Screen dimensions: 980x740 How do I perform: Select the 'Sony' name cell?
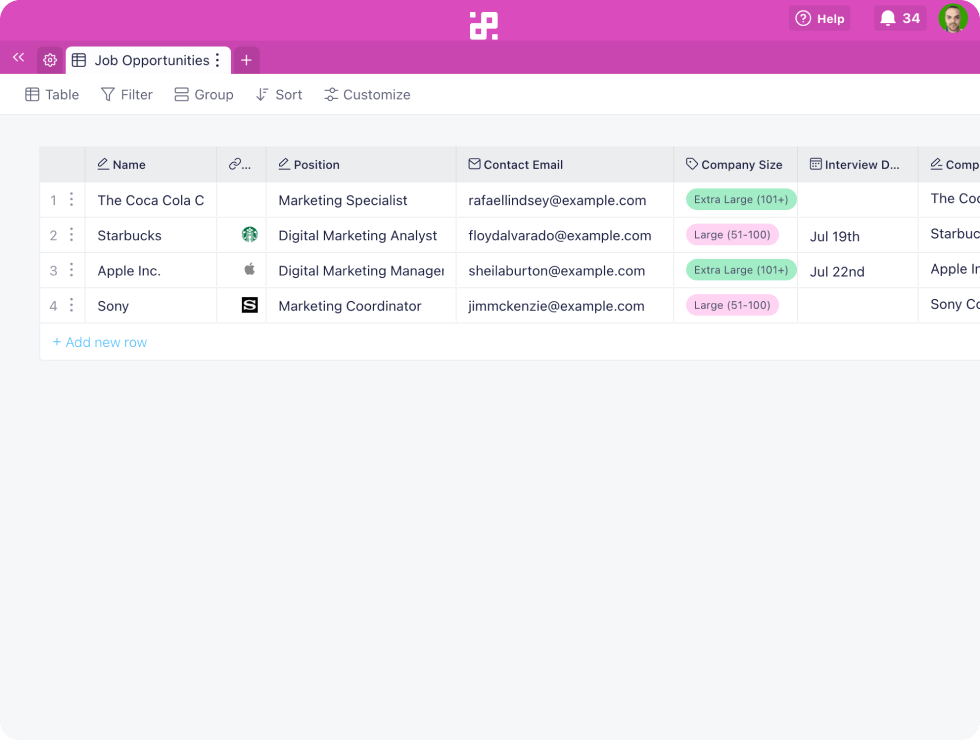click(x=151, y=306)
